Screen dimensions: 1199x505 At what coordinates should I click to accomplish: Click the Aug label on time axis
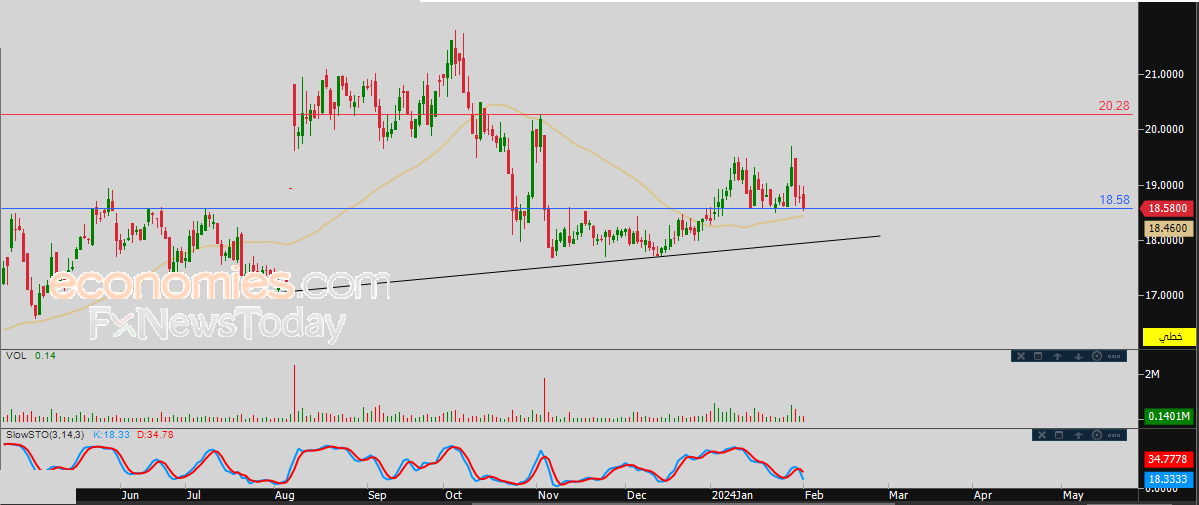coord(284,495)
